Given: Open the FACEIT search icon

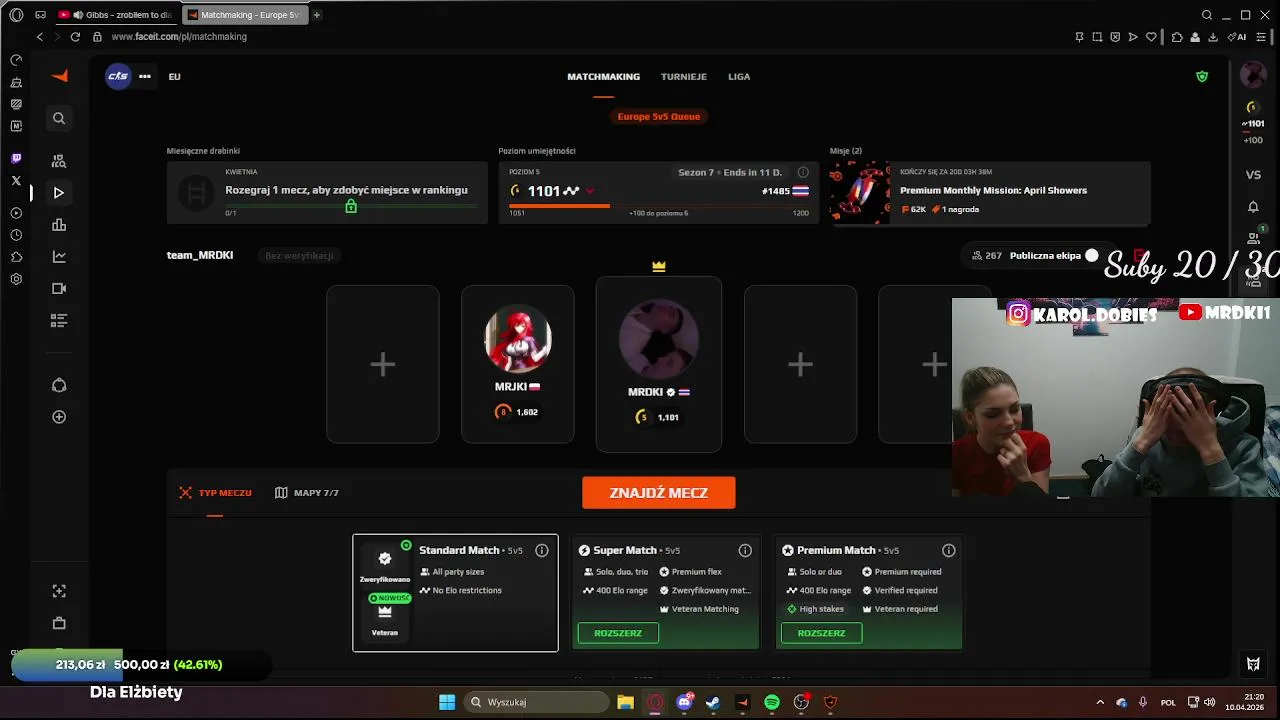Looking at the screenshot, I should pos(59,118).
